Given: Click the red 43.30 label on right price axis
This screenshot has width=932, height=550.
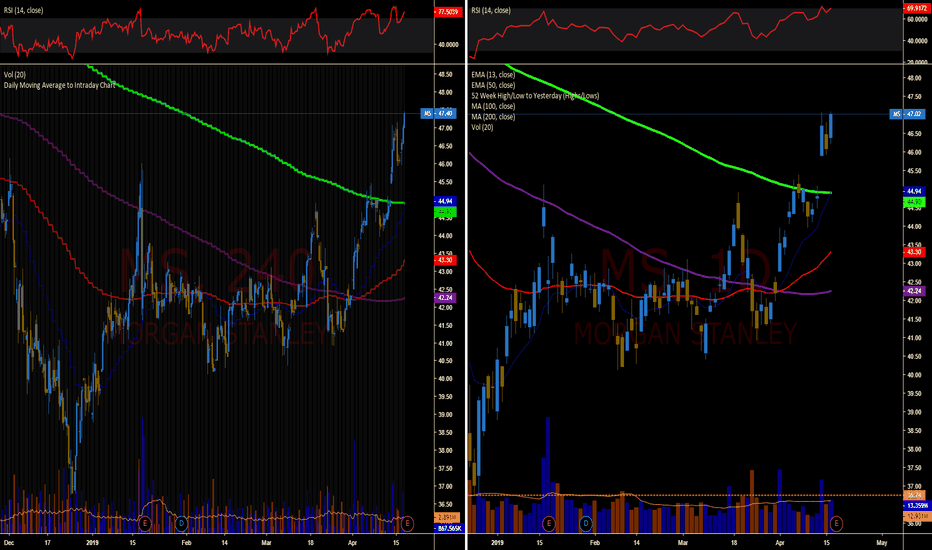Looking at the screenshot, I should (x=915, y=252).
